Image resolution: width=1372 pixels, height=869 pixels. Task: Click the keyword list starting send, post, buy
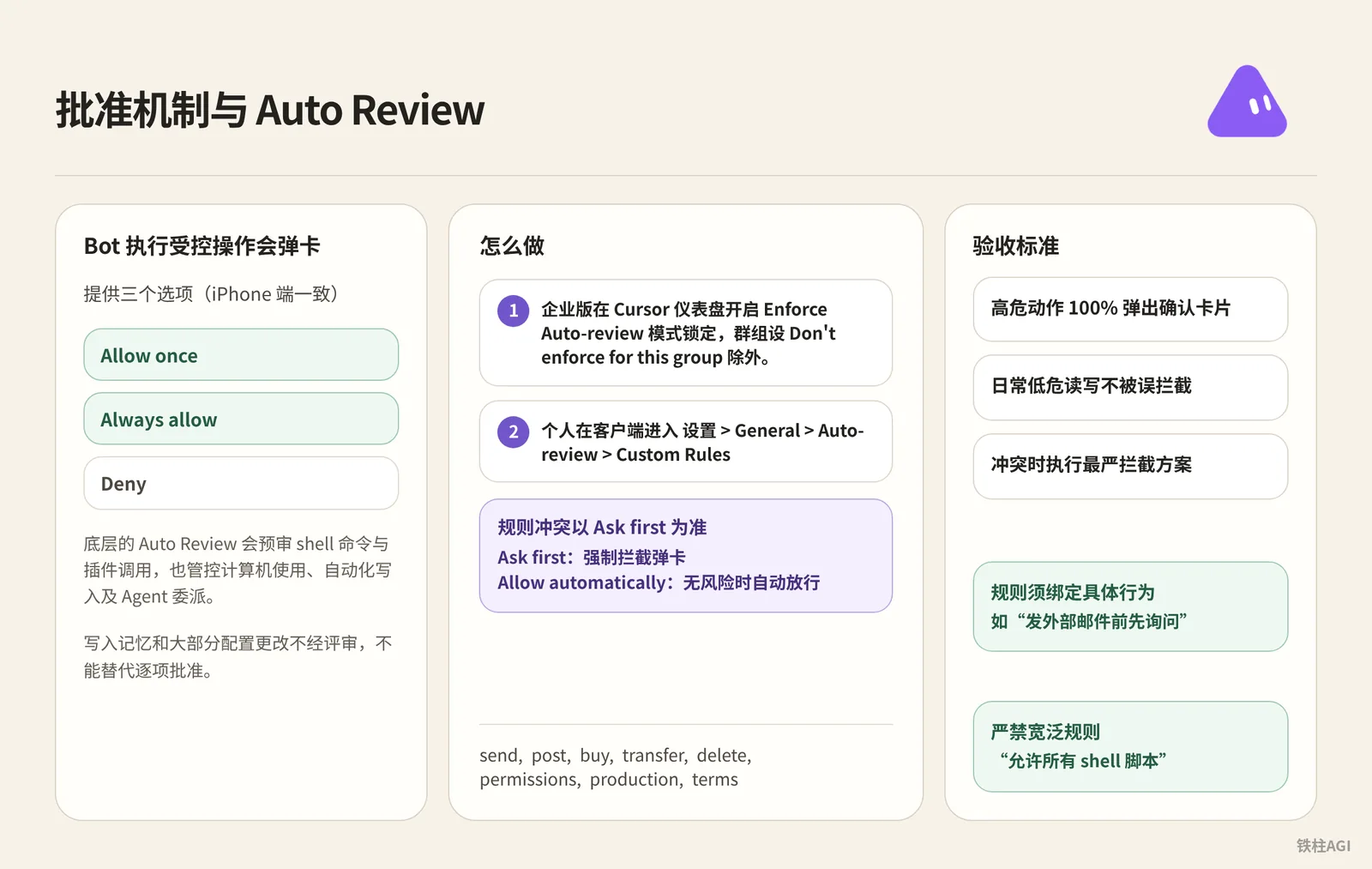(616, 767)
